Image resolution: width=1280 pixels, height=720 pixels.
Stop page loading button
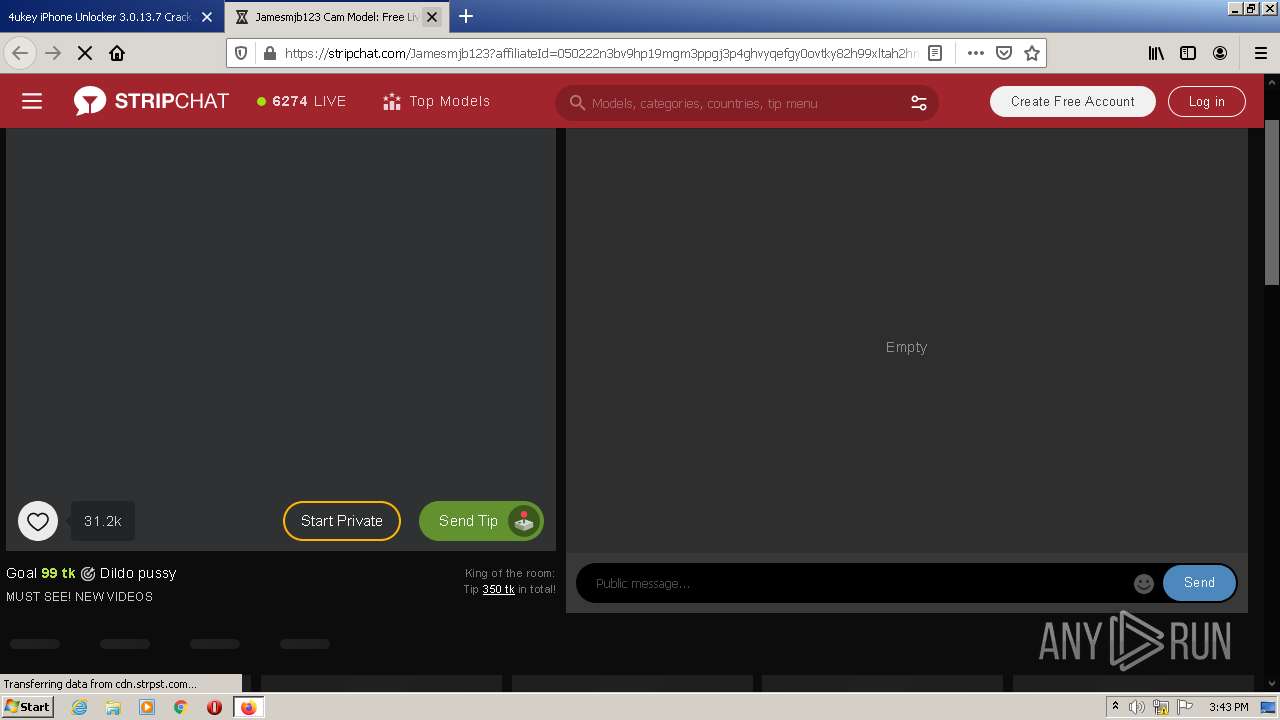[x=85, y=53]
